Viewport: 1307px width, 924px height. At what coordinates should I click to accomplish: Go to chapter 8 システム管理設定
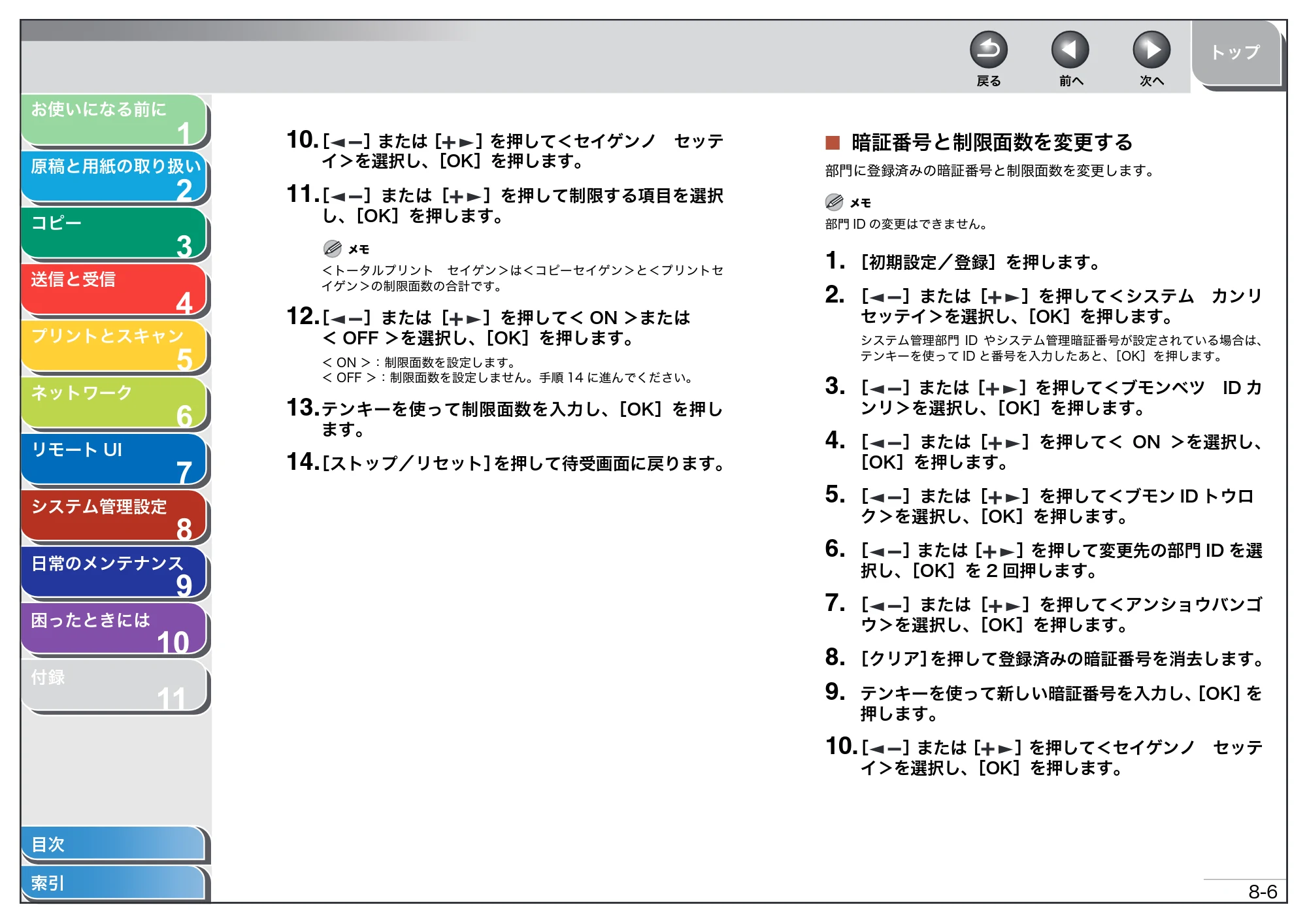(114, 517)
